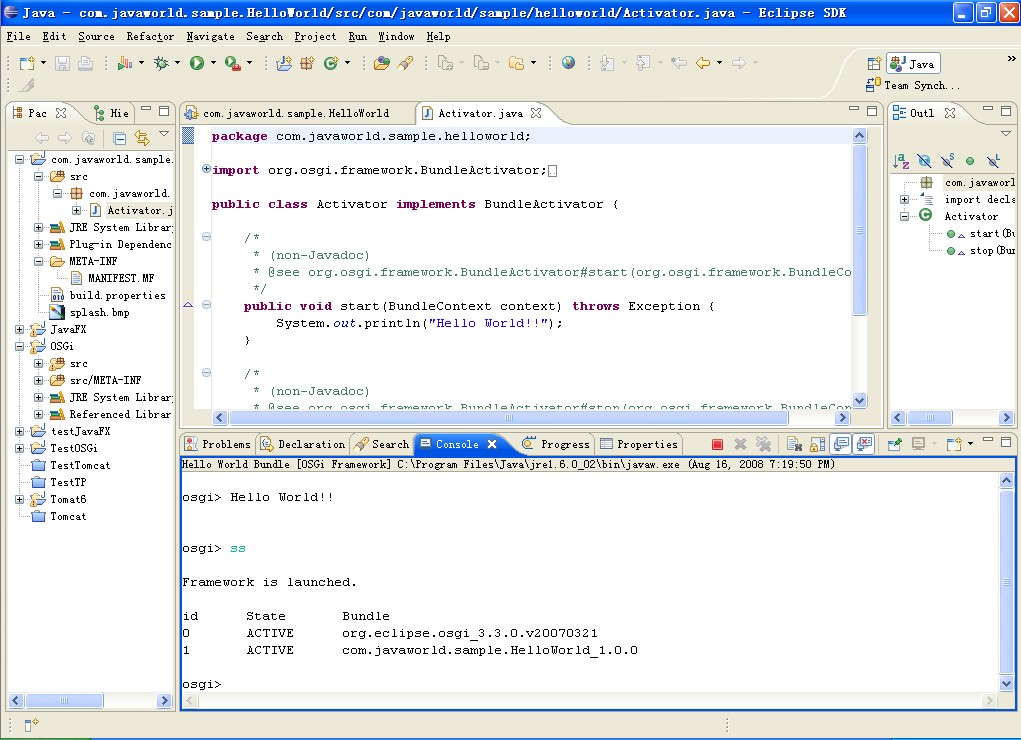1021x740 pixels.
Task: Open the Debug button dropdown arrow
Action: click(176, 63)
